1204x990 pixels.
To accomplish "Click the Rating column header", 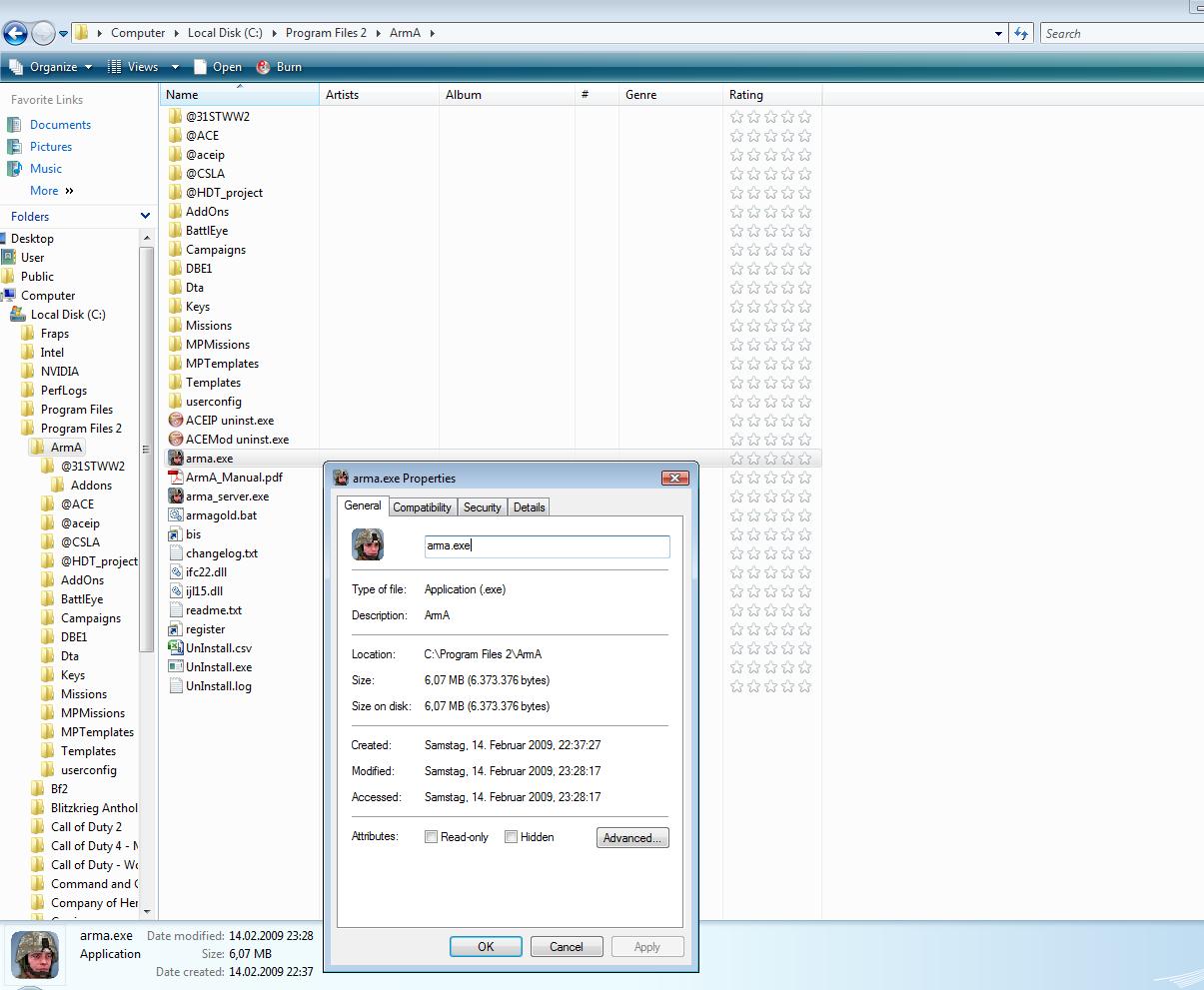I will point(772,95).
